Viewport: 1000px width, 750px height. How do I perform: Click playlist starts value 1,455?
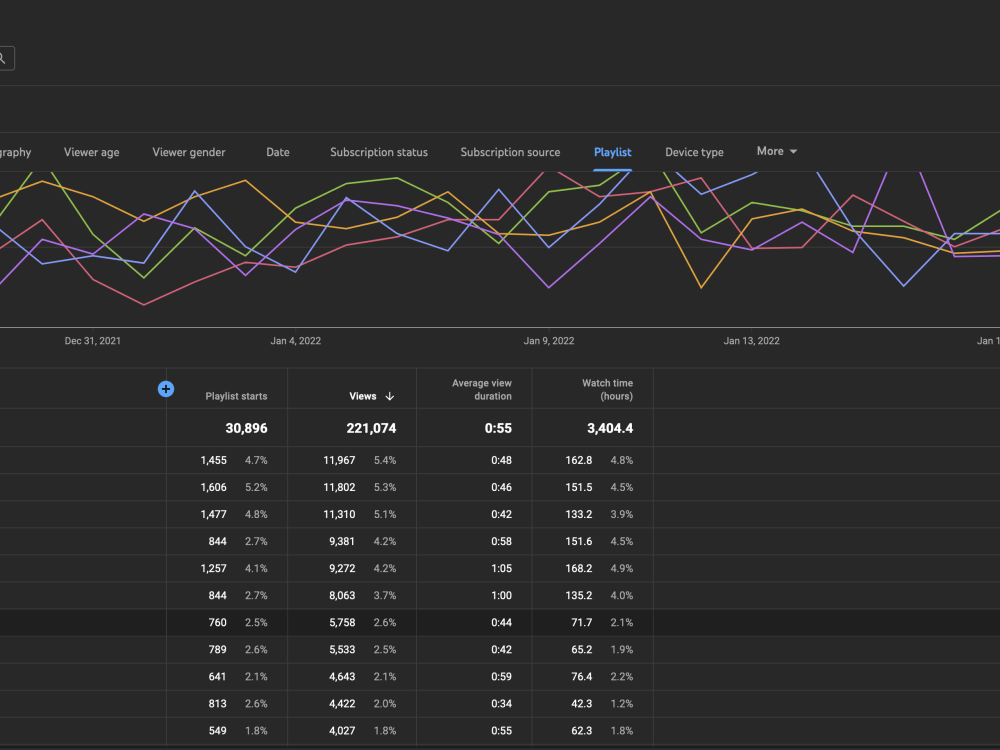point(214,460)
